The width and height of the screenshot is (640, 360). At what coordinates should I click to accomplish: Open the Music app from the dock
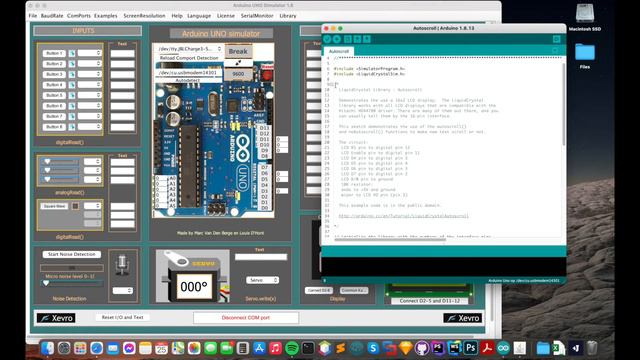276,348
